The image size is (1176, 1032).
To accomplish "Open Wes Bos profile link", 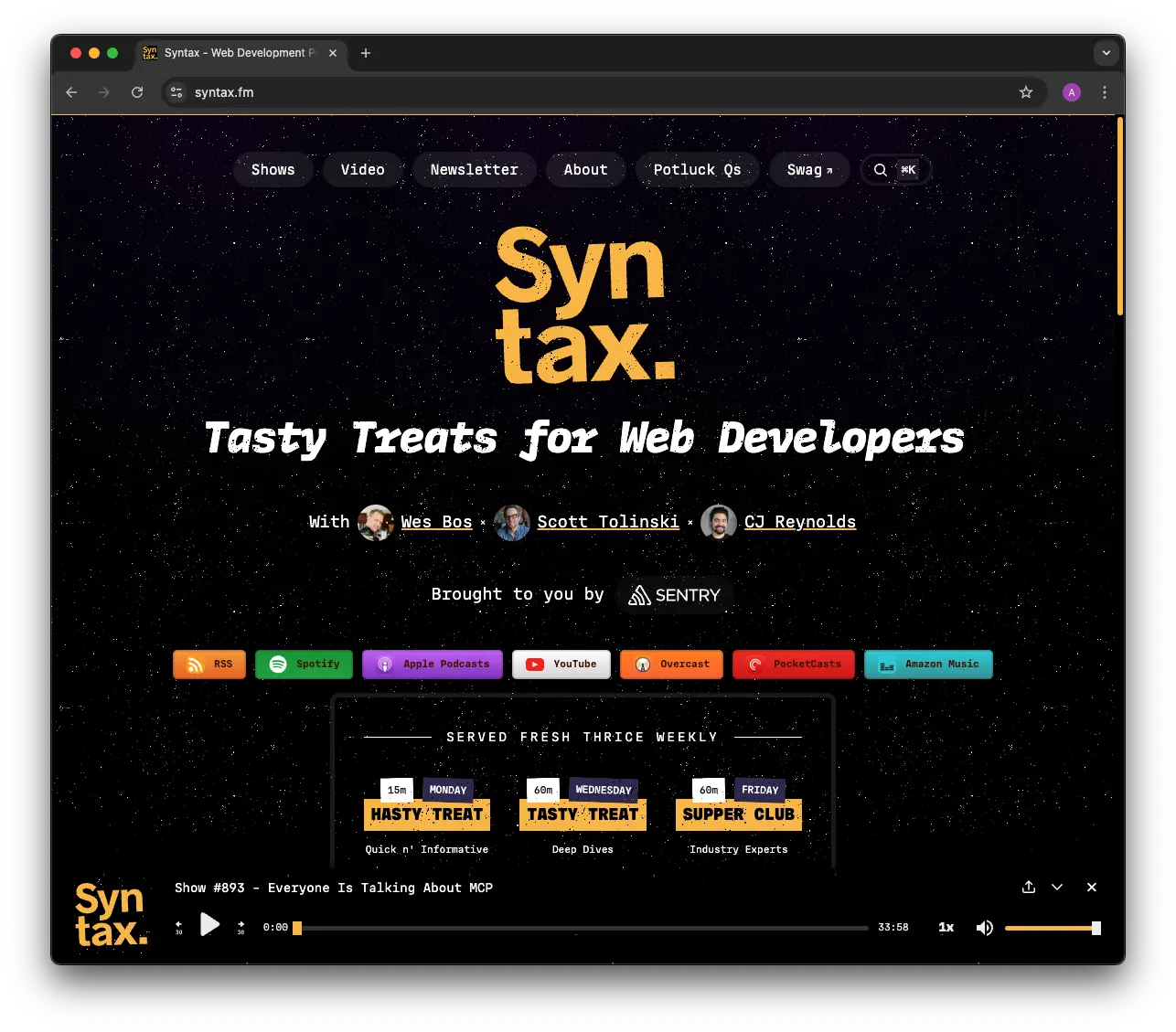I will pyautogui.click(x=436, y=522).
